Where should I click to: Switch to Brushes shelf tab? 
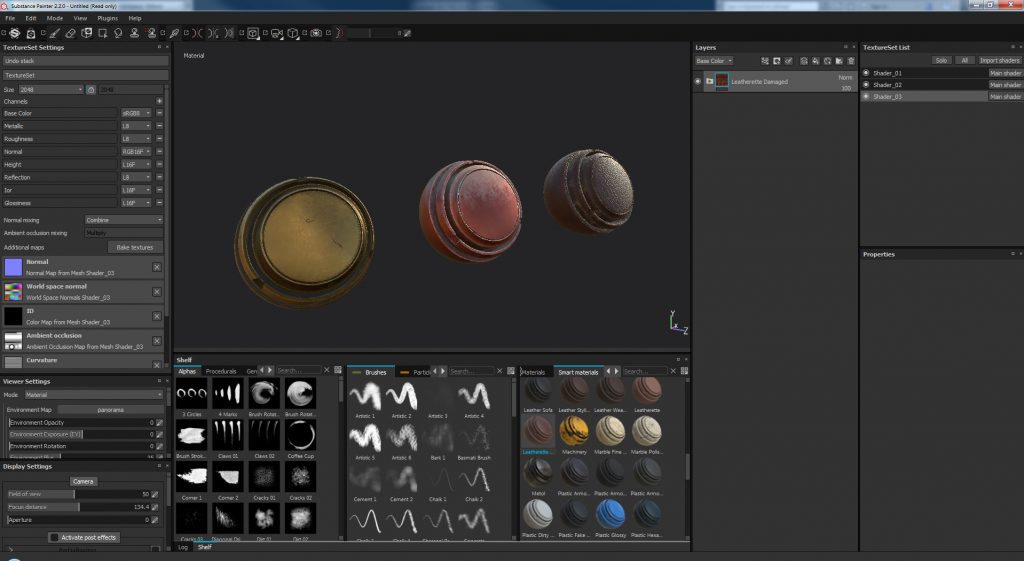(371, 372)
